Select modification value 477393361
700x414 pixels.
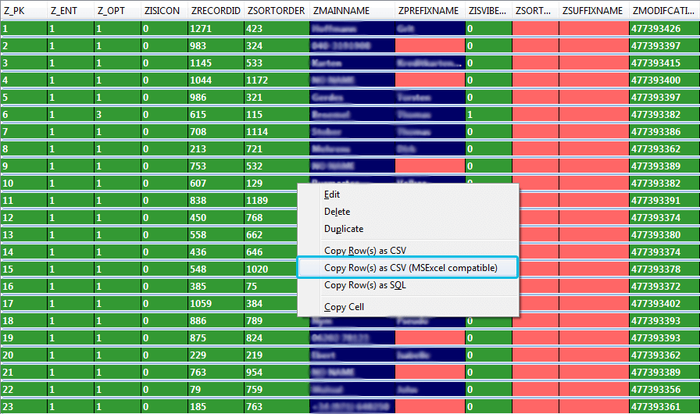pyautogui.click(x=664, y=407)
